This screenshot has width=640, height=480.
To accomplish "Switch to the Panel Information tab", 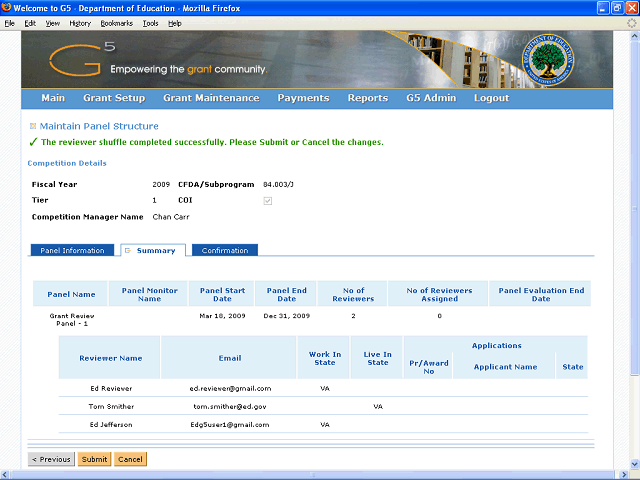I will point(70,250).
